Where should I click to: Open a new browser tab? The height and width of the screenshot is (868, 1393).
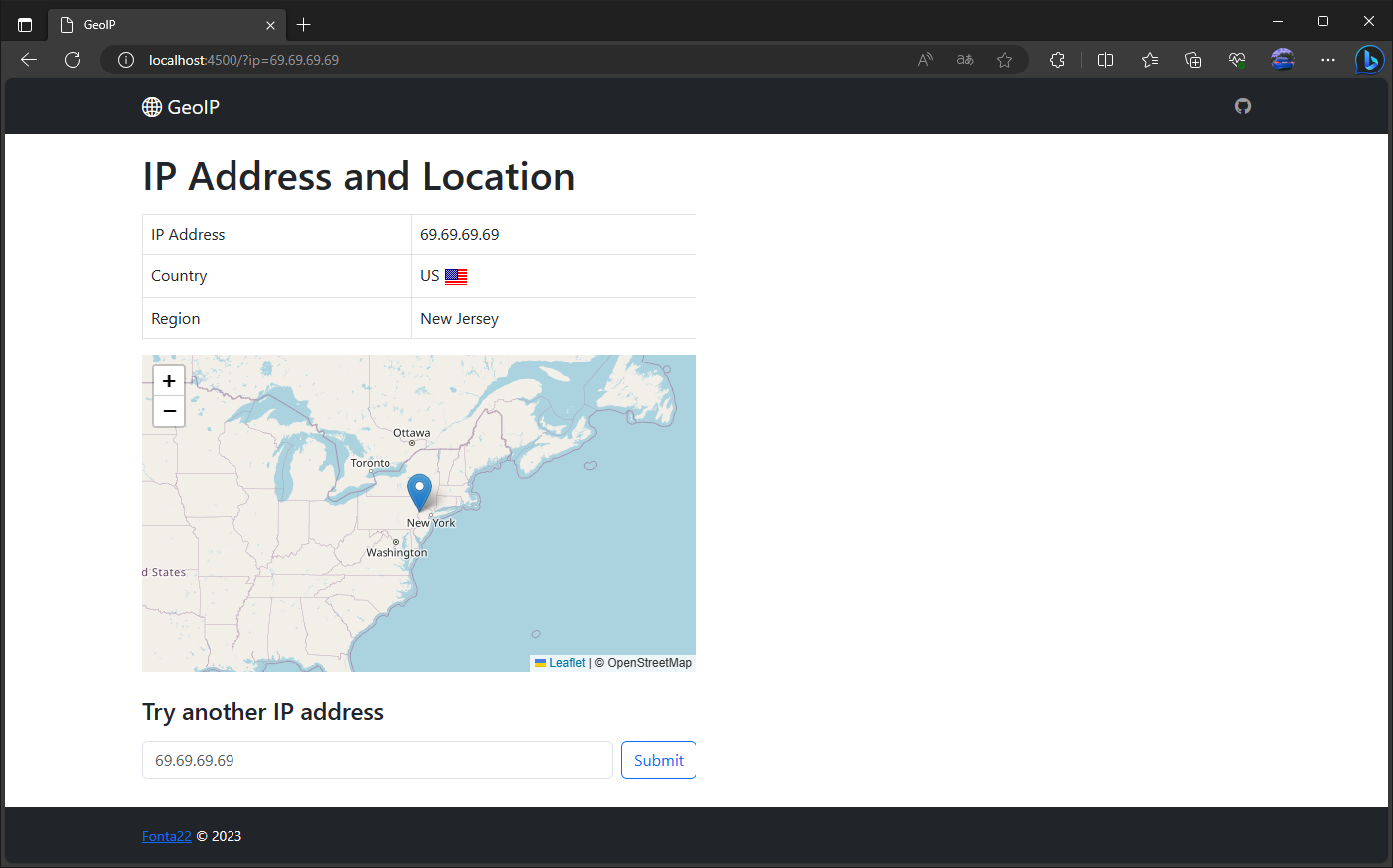click(x=304, y=25)
